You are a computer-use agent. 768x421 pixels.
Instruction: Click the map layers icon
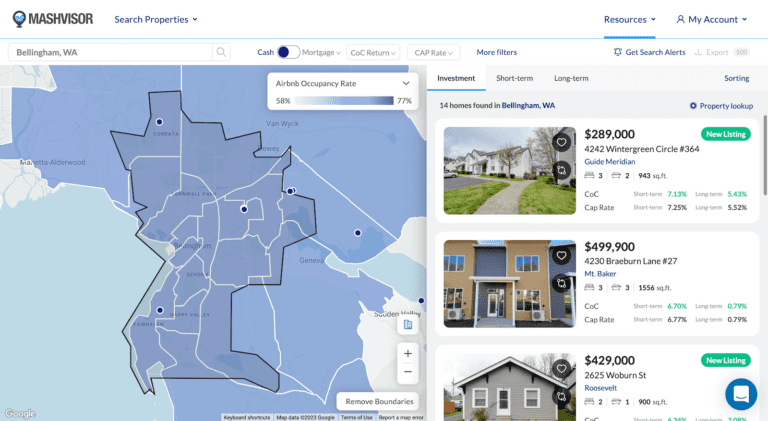[x=407, y=325]
